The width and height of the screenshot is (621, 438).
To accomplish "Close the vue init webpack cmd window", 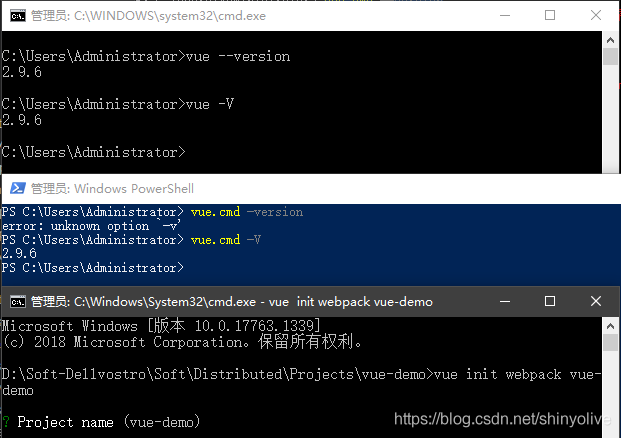I will pos(596,302).
